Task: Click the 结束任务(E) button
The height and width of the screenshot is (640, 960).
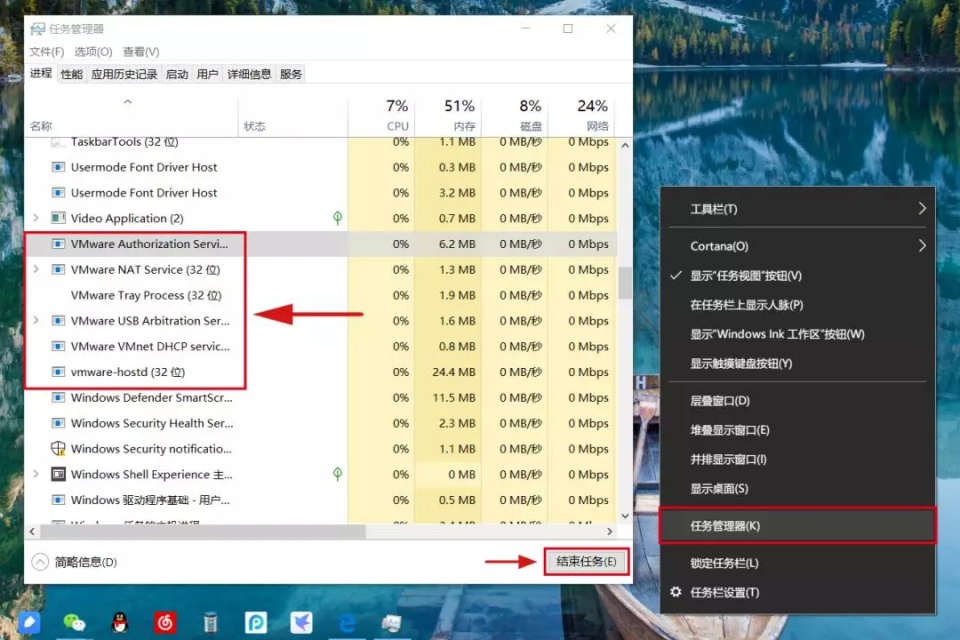Action: click(587, 562)
